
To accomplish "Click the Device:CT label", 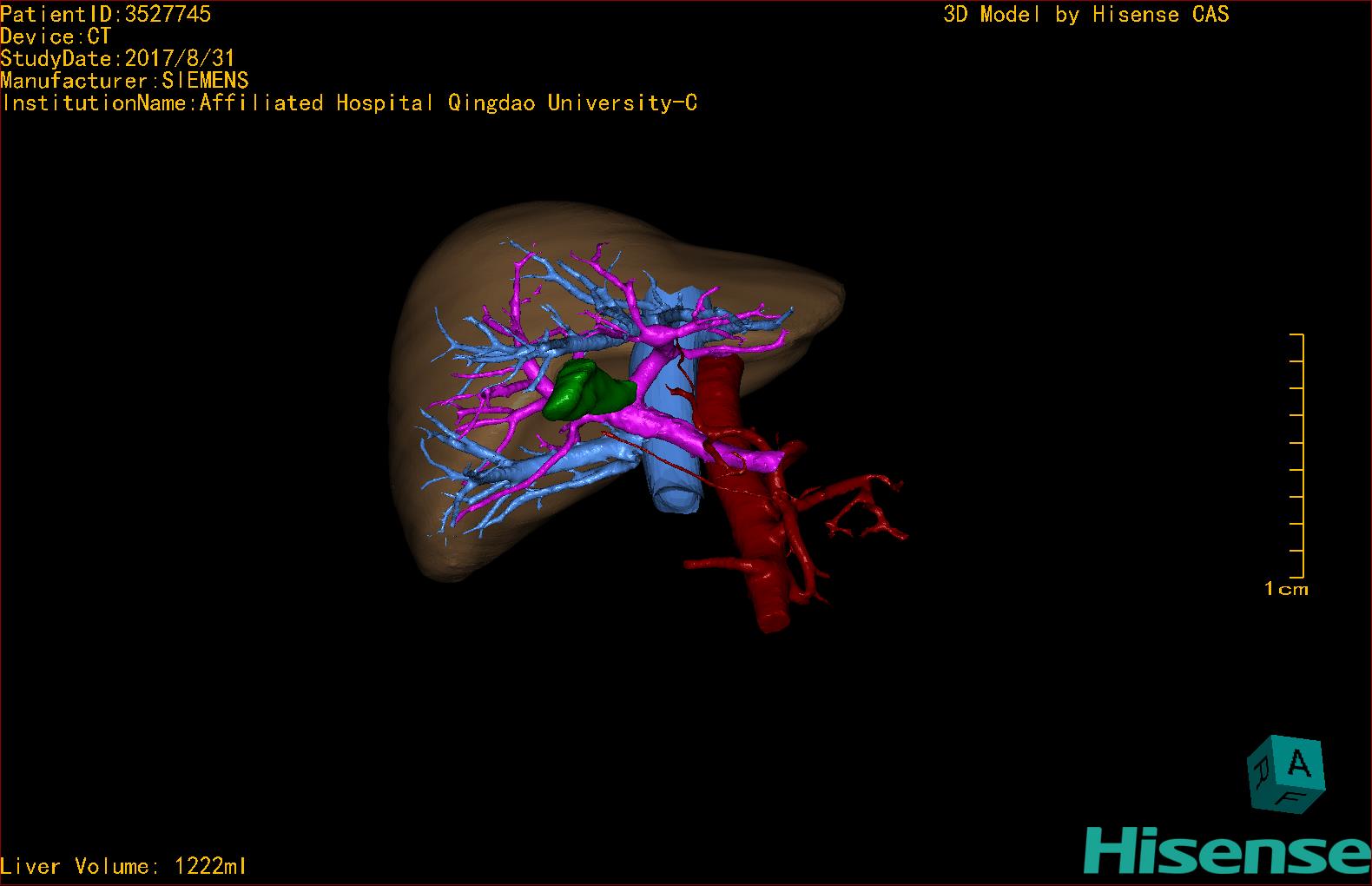I will point(56,36).
